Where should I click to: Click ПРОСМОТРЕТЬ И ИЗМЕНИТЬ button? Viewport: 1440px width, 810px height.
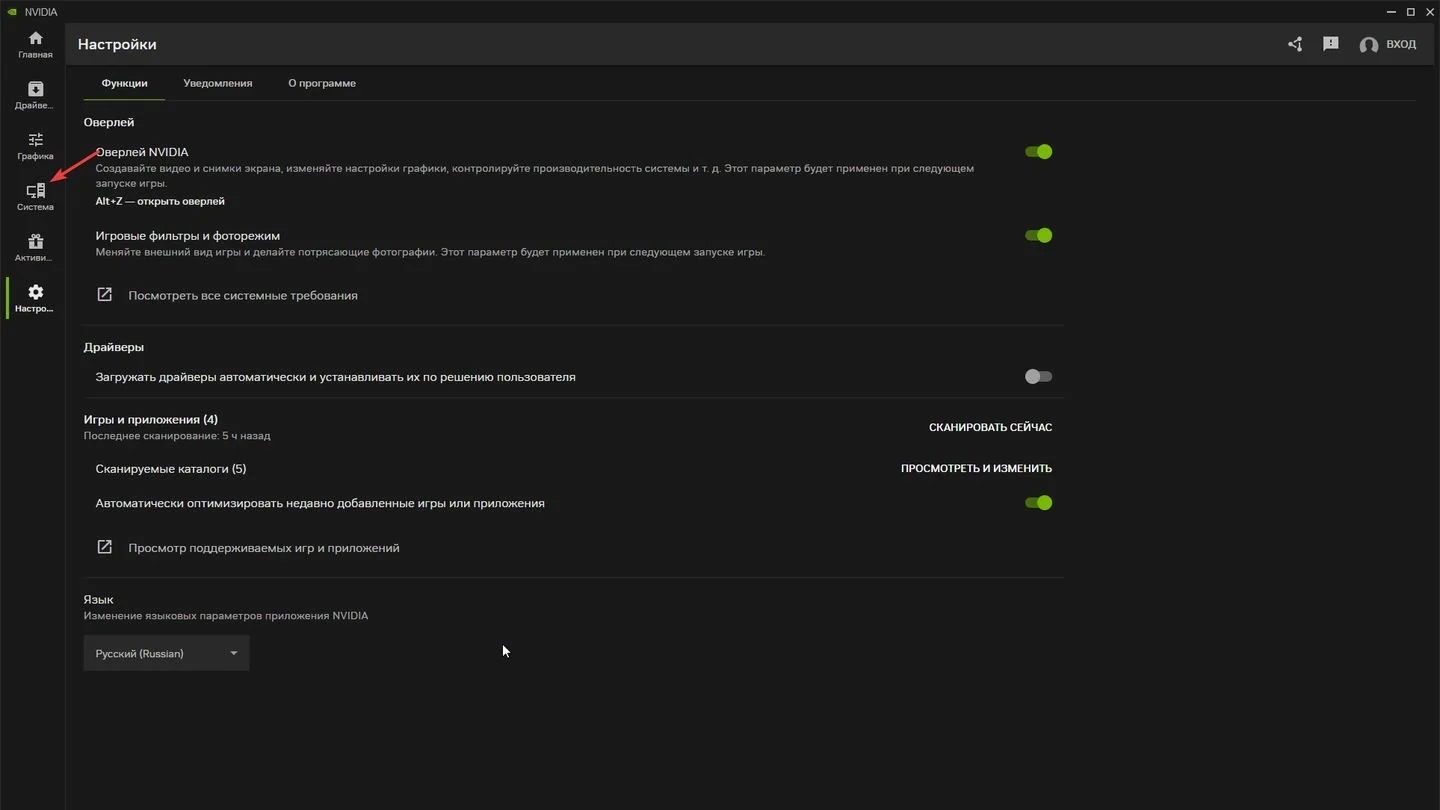click(976, 468)
